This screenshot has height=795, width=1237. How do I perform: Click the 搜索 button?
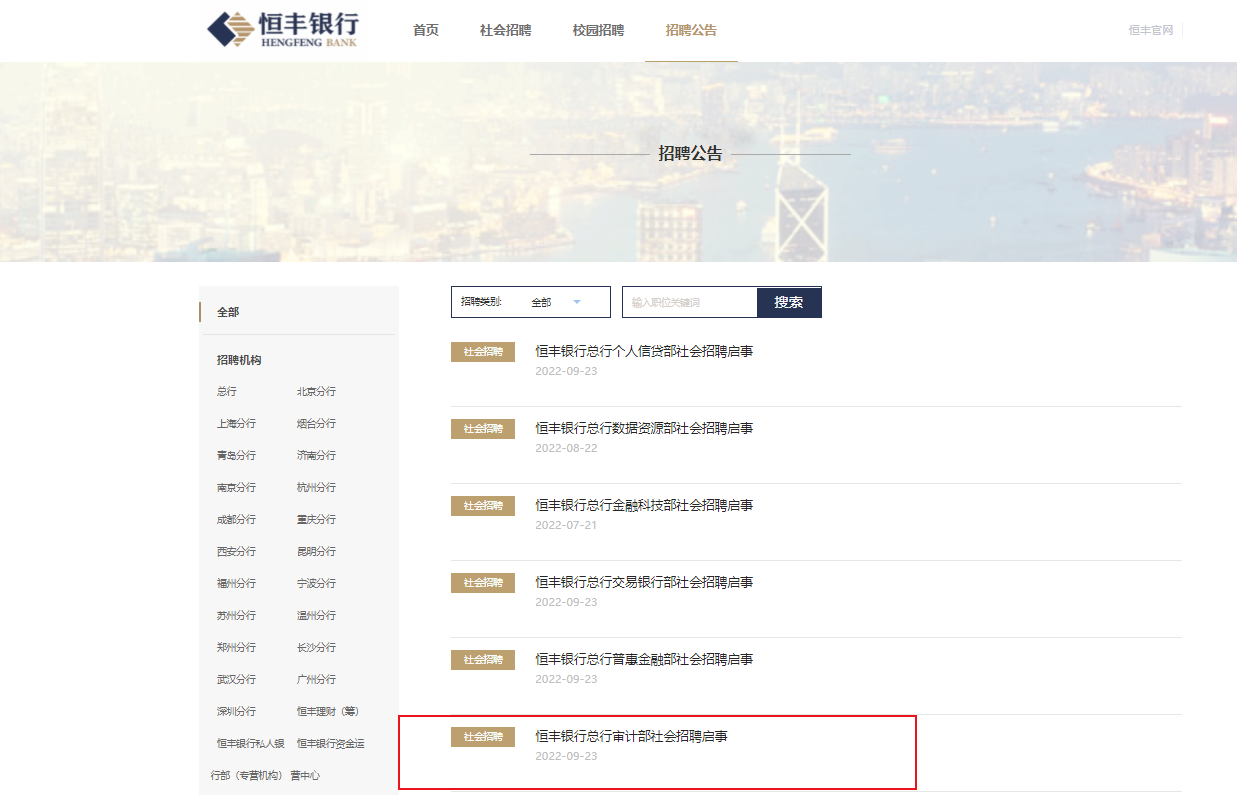pyautogui.click(x=788, y=302)
